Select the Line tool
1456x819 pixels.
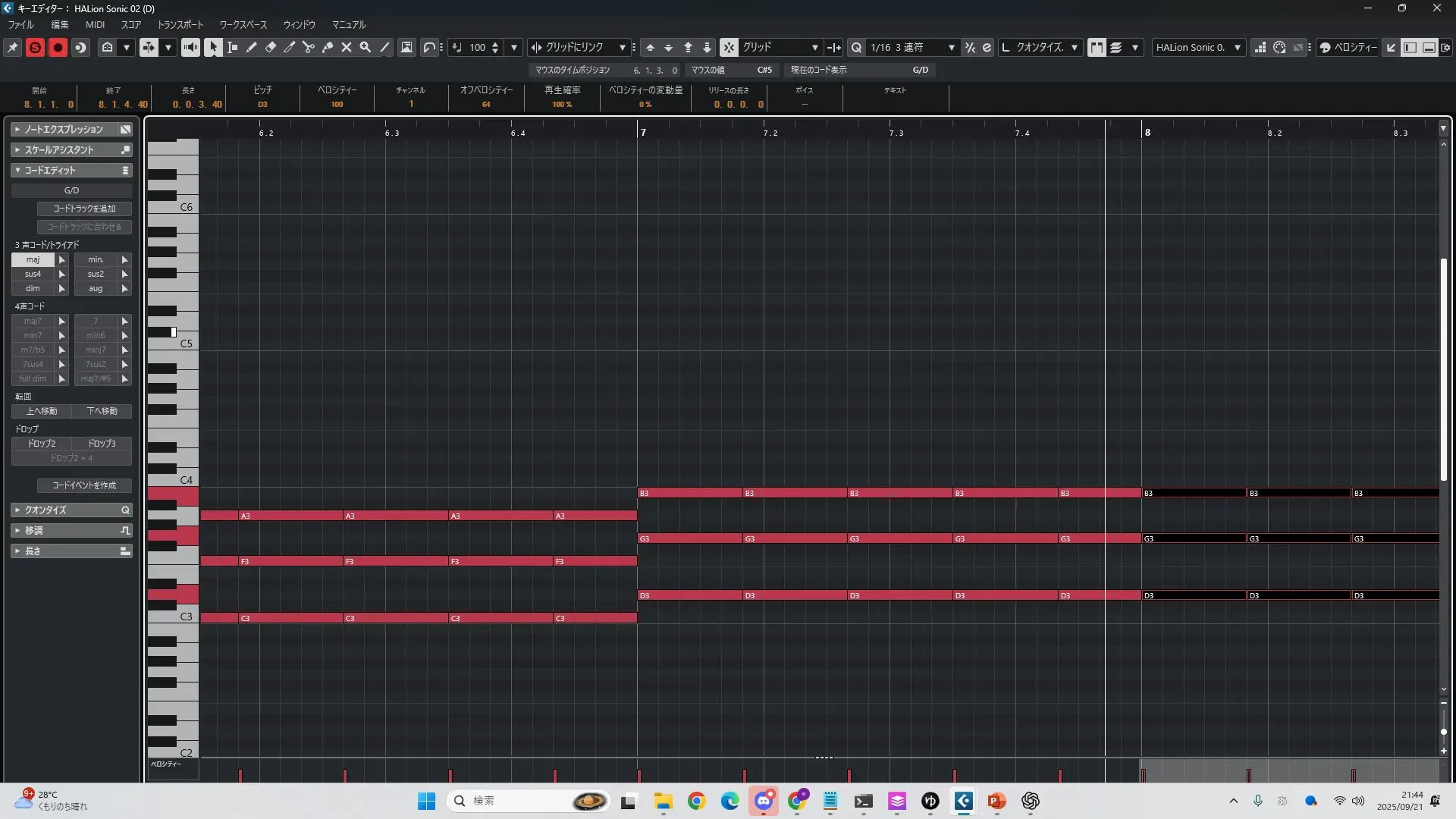(x=384, y=47)
